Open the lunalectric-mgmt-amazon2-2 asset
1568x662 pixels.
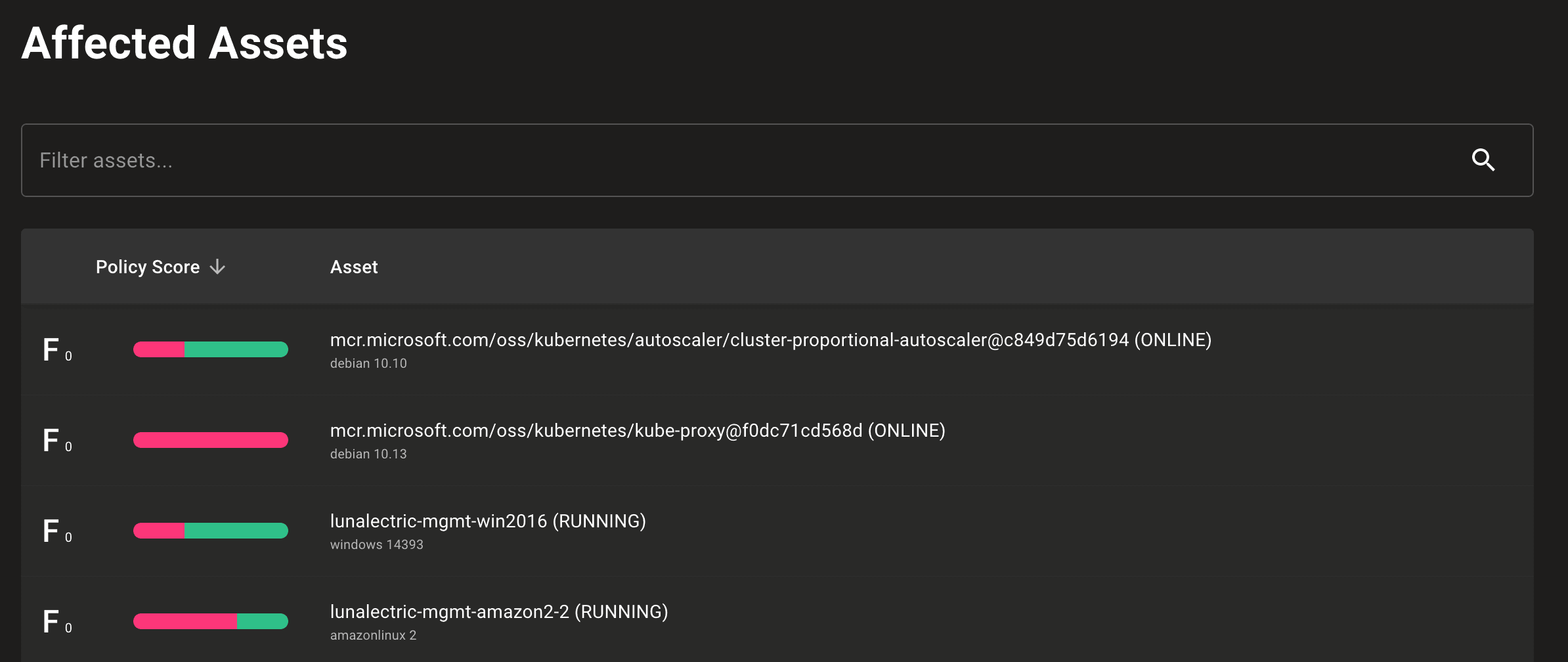pyautogui.click(x=498, y=612)
